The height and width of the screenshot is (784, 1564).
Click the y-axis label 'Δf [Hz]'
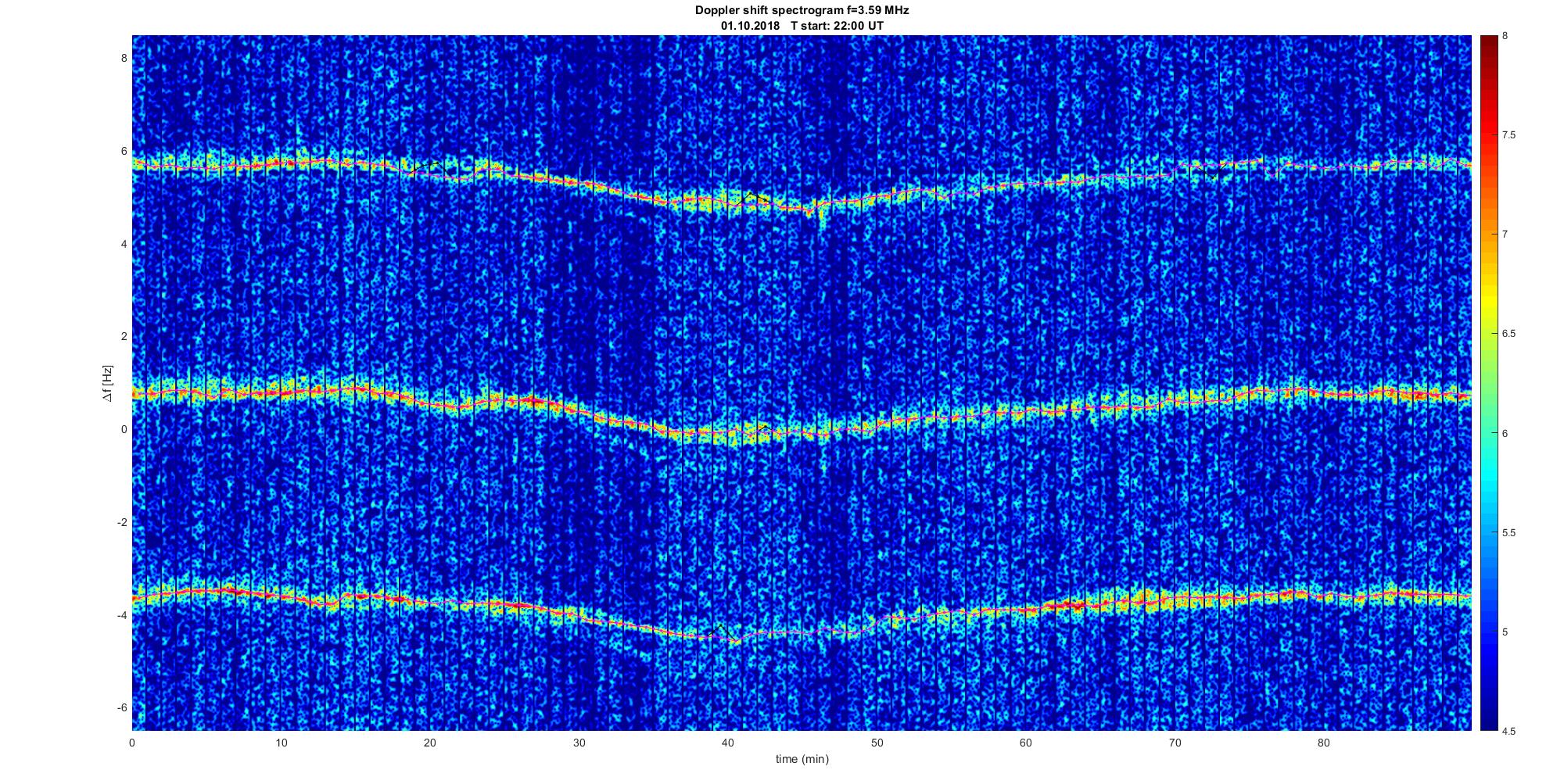[x=108, y=383]
